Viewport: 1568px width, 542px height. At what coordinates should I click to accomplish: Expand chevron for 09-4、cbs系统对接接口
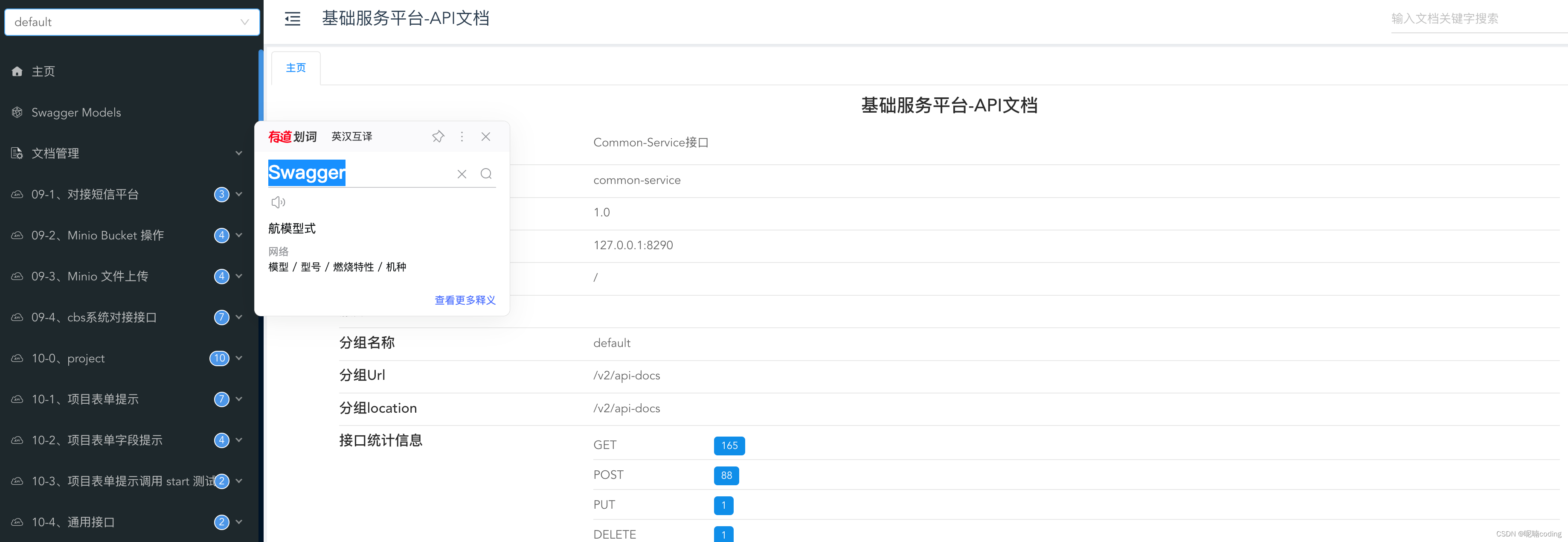(239, 317)
